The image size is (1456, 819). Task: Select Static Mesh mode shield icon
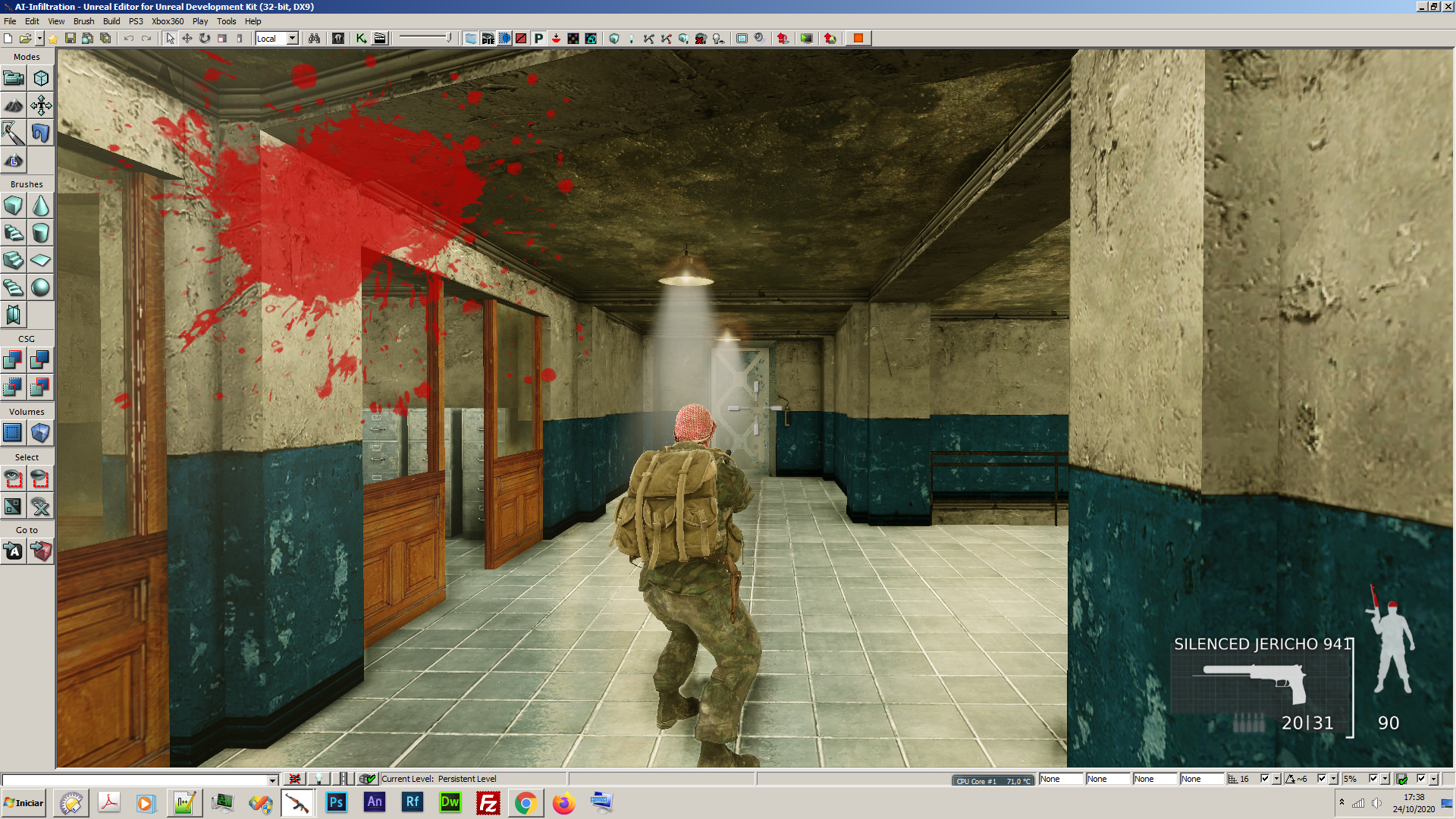coord(41,133)
